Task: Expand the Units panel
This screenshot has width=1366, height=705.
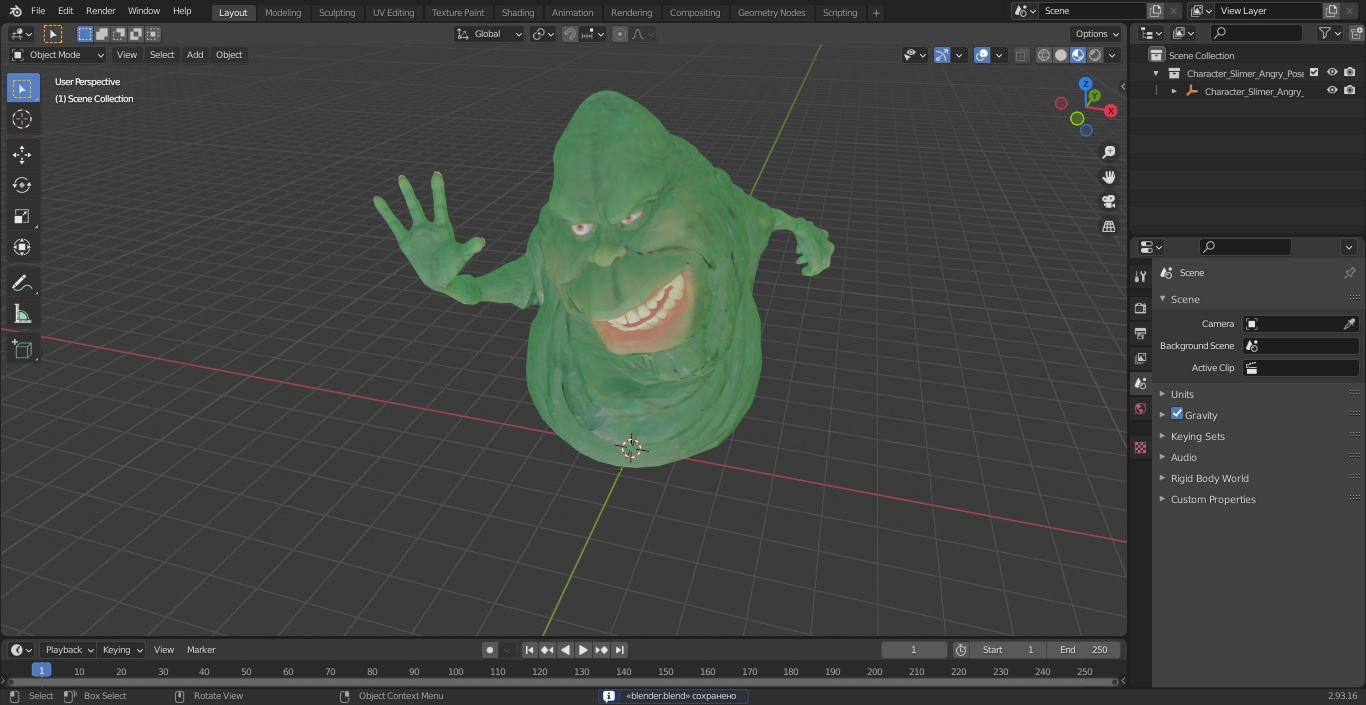Action: (1182, 394)
